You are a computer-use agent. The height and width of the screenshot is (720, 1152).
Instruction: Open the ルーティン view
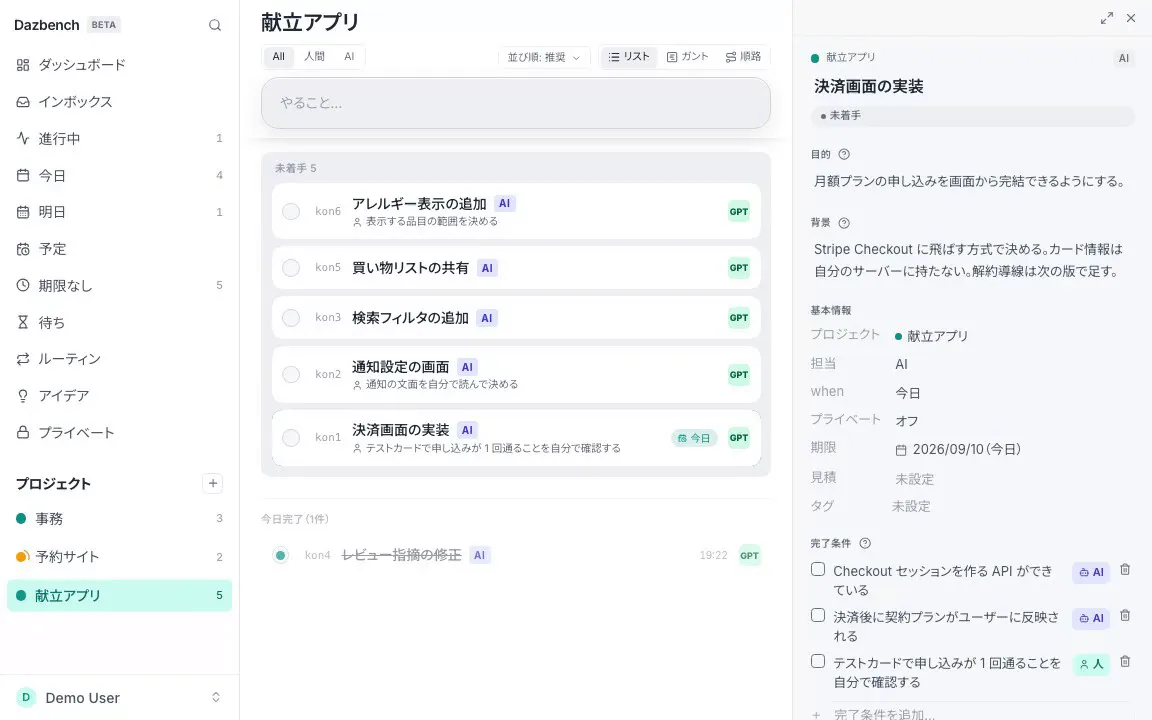119,359
